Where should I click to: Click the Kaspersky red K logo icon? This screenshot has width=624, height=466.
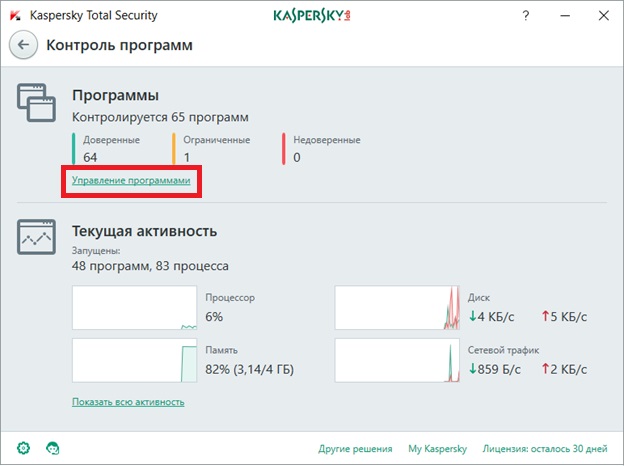(x=15, y=16)
